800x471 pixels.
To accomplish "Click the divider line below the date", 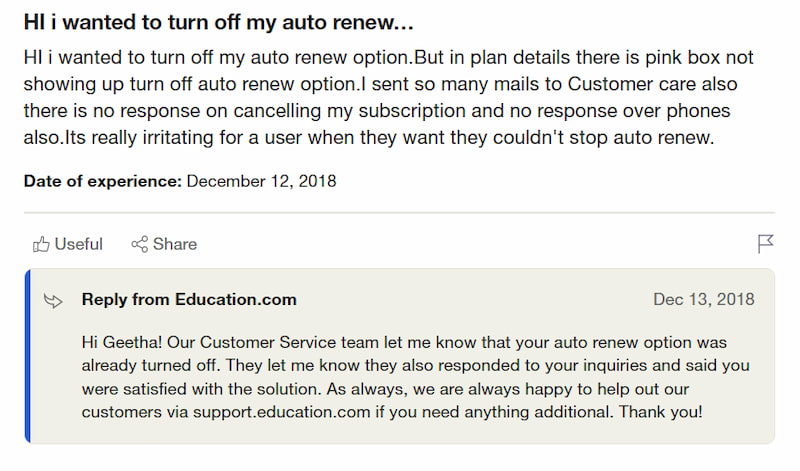I will pos(399,212).
